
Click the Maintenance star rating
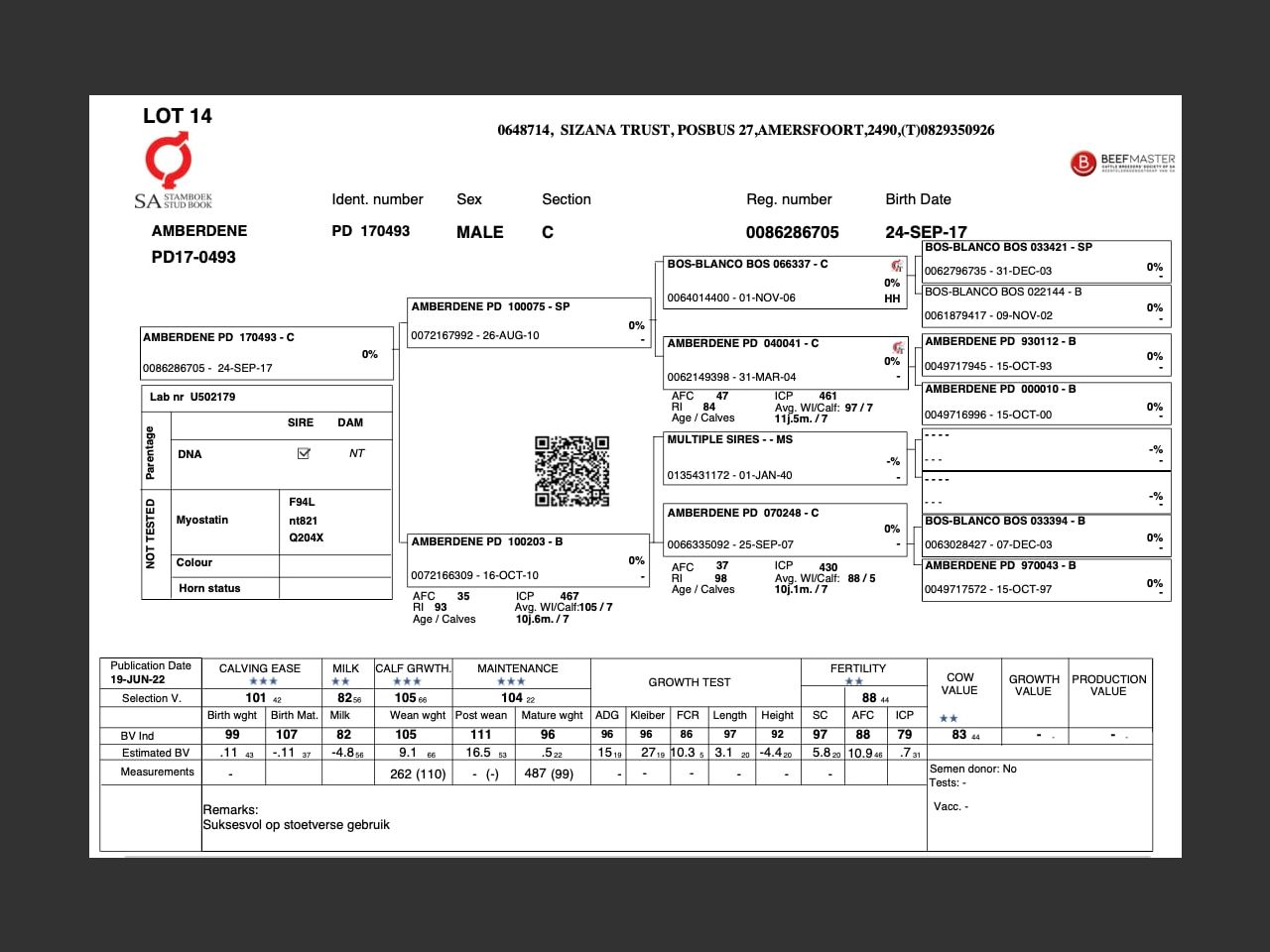click(x=511, y=681)
